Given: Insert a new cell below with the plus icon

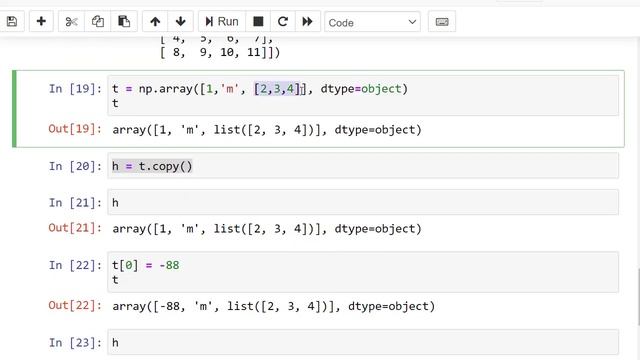Looking at the screenshot, I should (x=41, y=22).
